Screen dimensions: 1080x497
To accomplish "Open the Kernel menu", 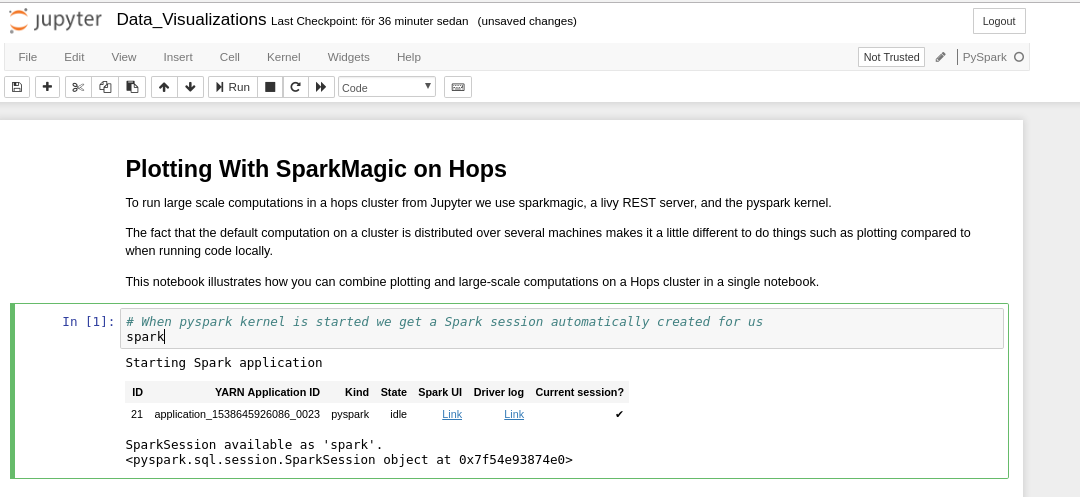I will tap(284, 57).
